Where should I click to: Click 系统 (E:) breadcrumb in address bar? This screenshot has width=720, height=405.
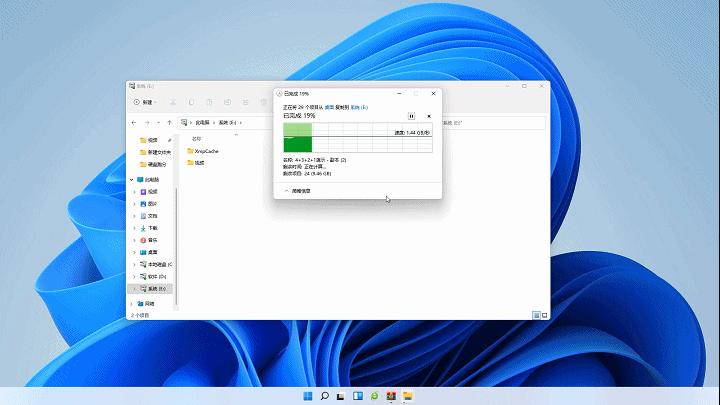[x=227, y=123]
